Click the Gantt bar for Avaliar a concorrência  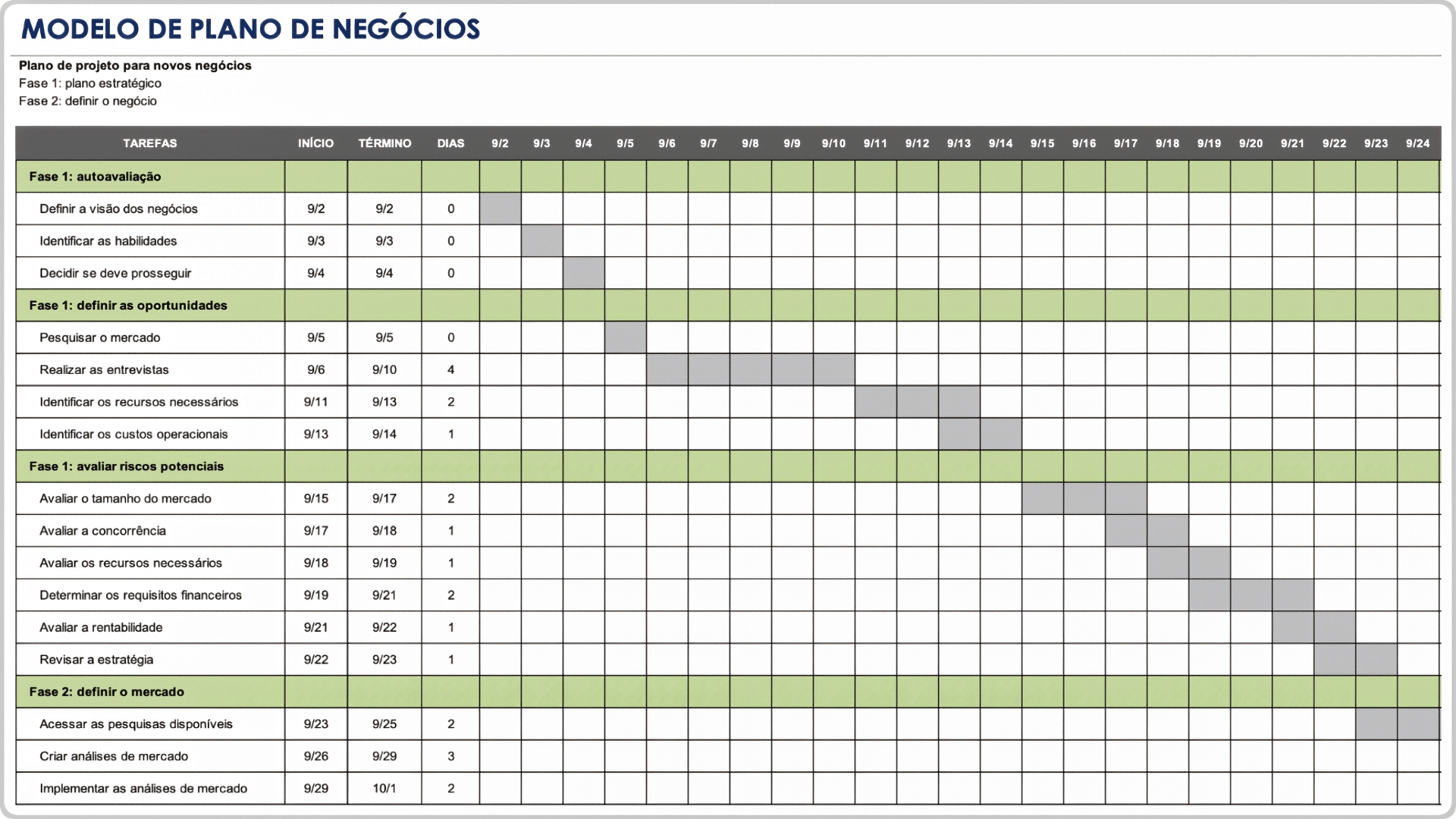(1147, 531)
